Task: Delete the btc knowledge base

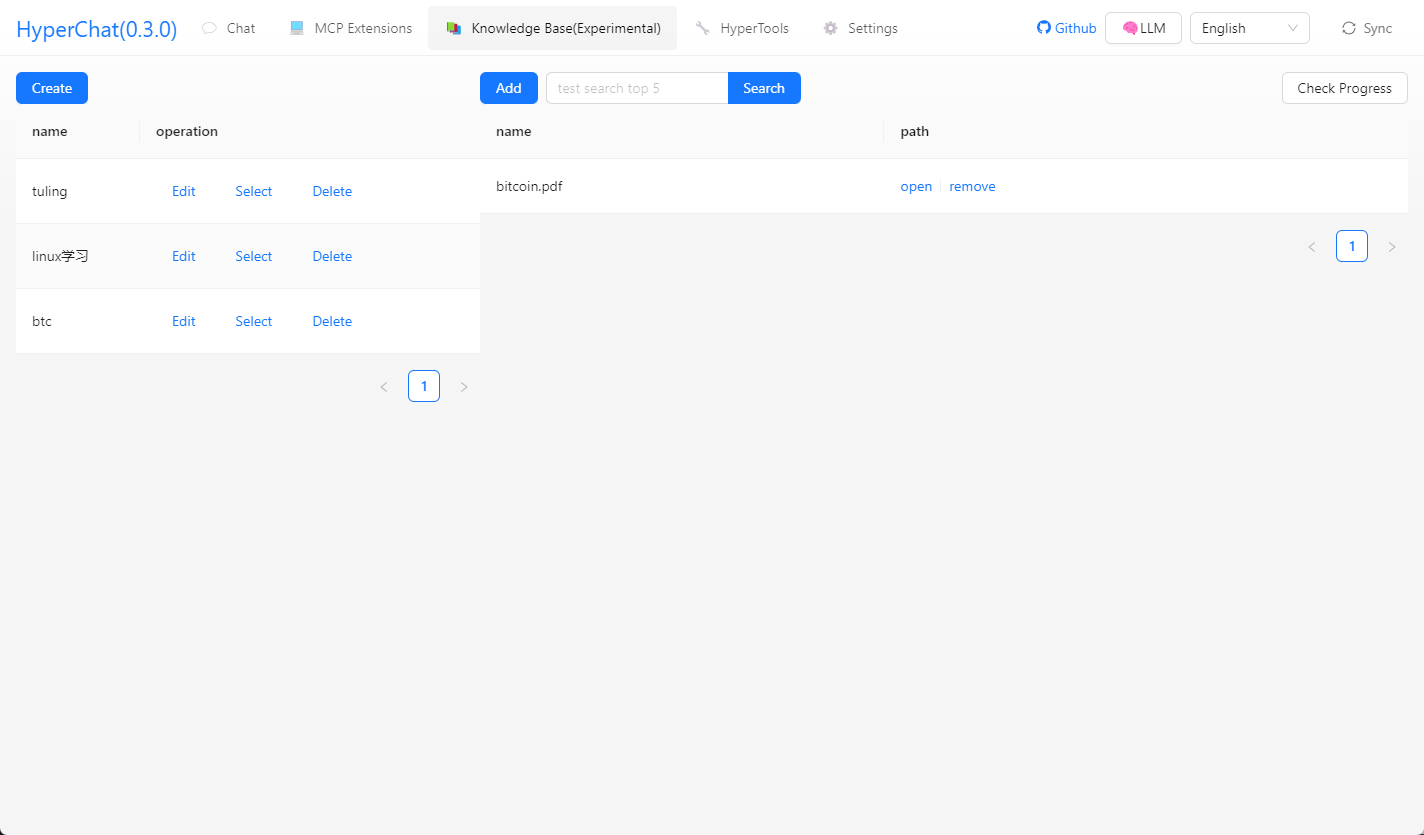Action: pyautogui.click(x=332, y=321)
